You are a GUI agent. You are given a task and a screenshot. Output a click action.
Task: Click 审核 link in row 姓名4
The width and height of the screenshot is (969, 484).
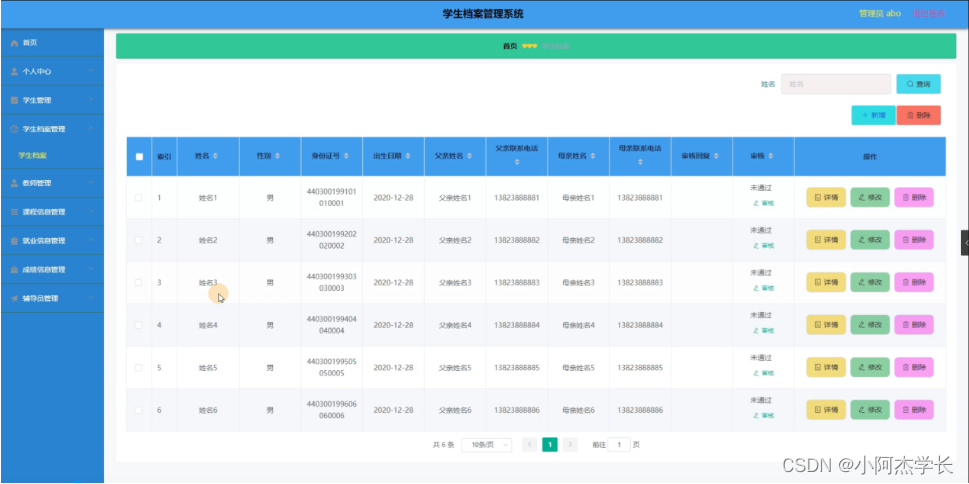(x=763, y=331)
